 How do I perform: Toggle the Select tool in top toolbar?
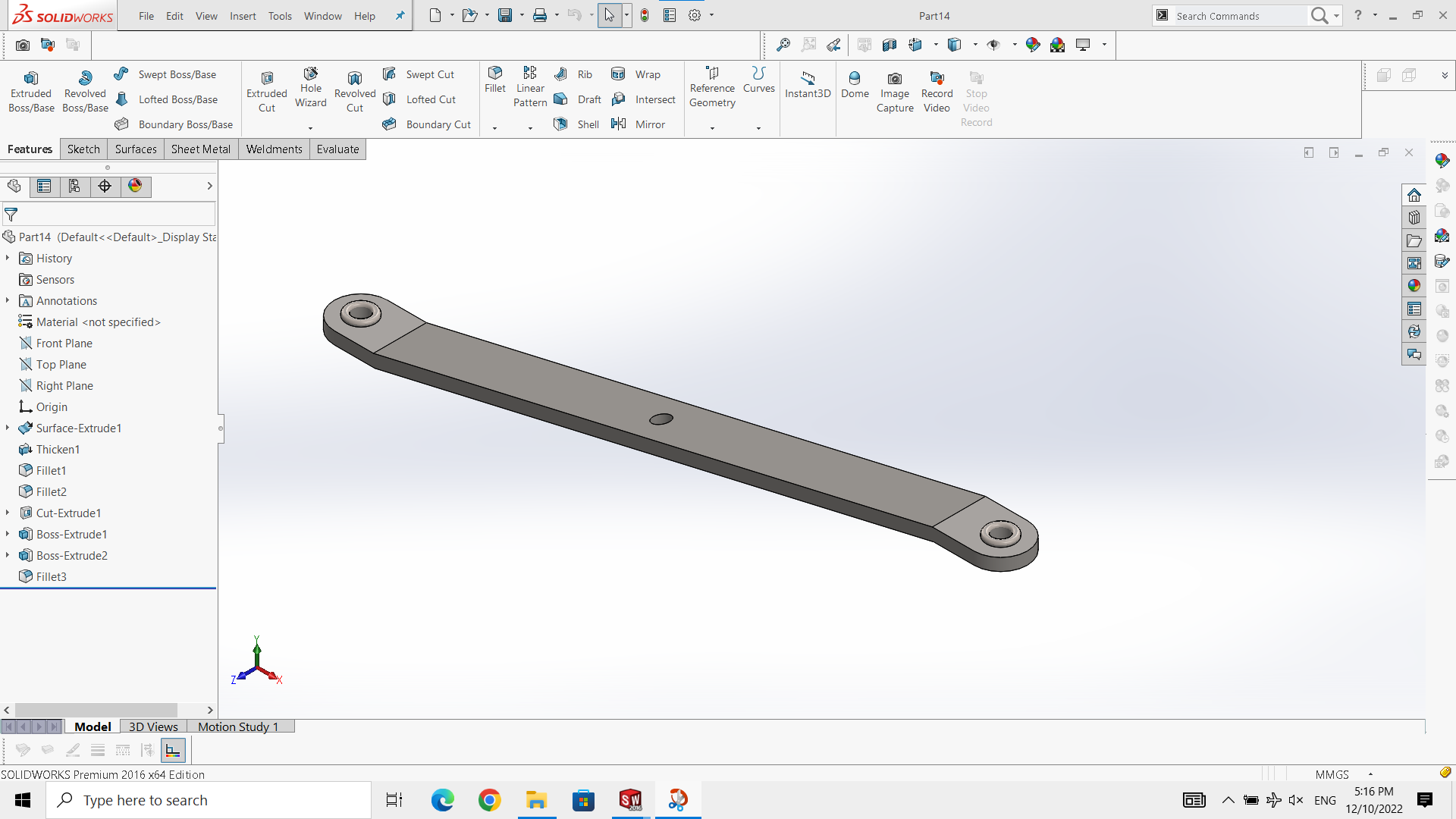point(609,15)
